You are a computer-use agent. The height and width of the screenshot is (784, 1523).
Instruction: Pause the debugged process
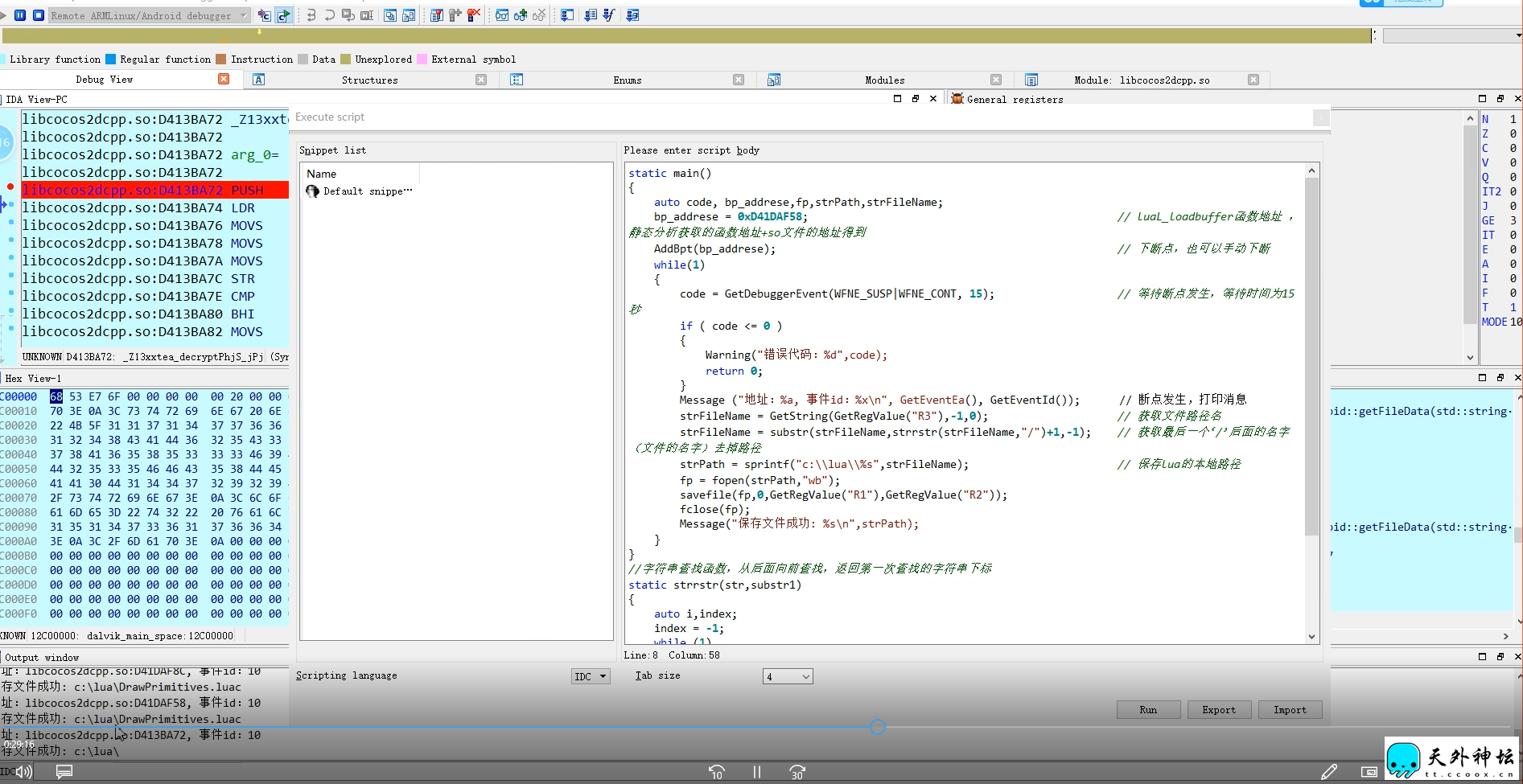[x=20, y=15]
